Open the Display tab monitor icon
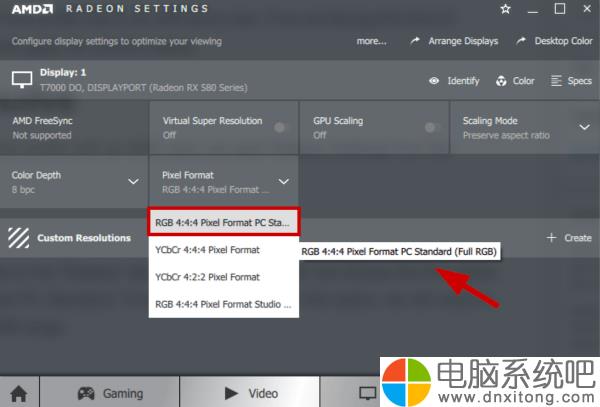600x407 pixels. [368, 393]
